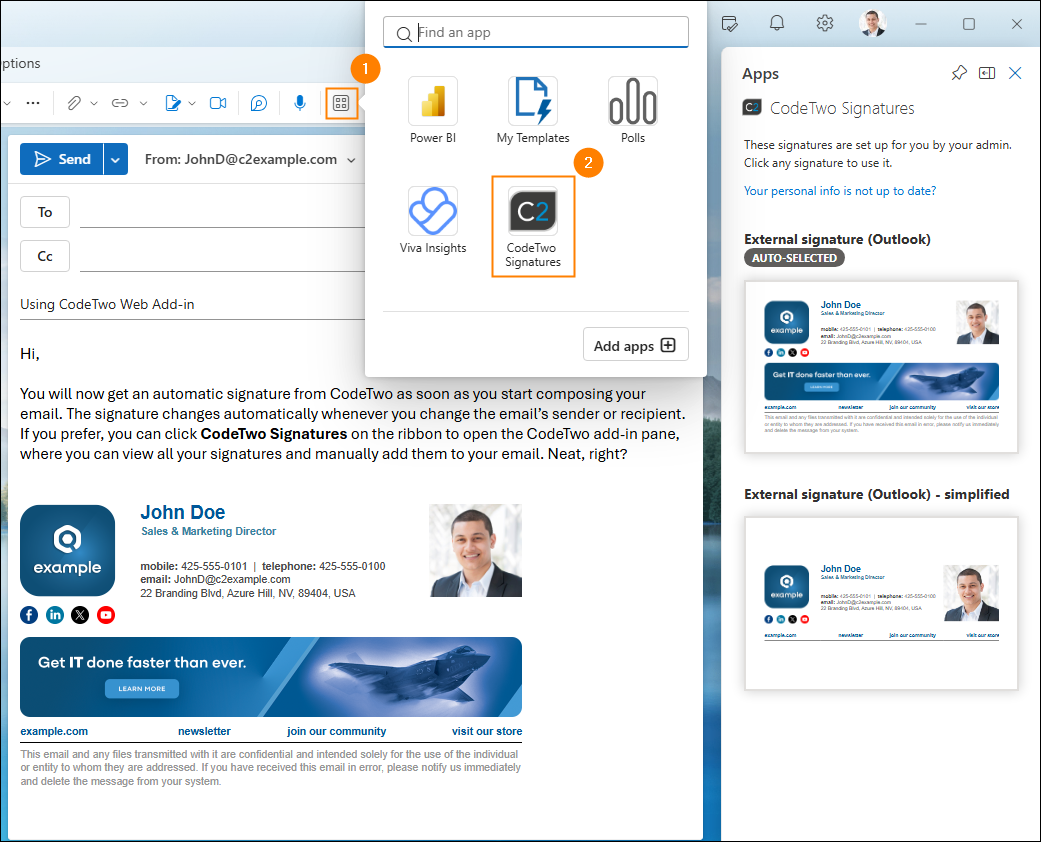Click the To address input line

(x=222, y=214)
